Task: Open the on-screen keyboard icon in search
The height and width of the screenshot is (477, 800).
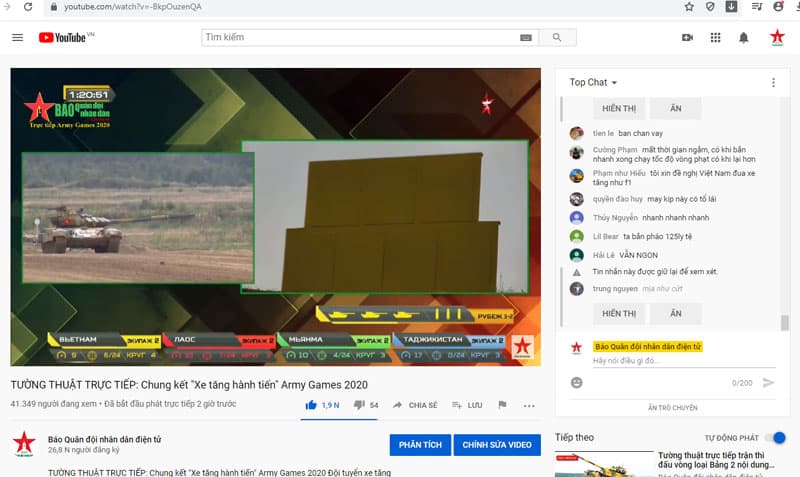Action: click(x=526, y=38)
